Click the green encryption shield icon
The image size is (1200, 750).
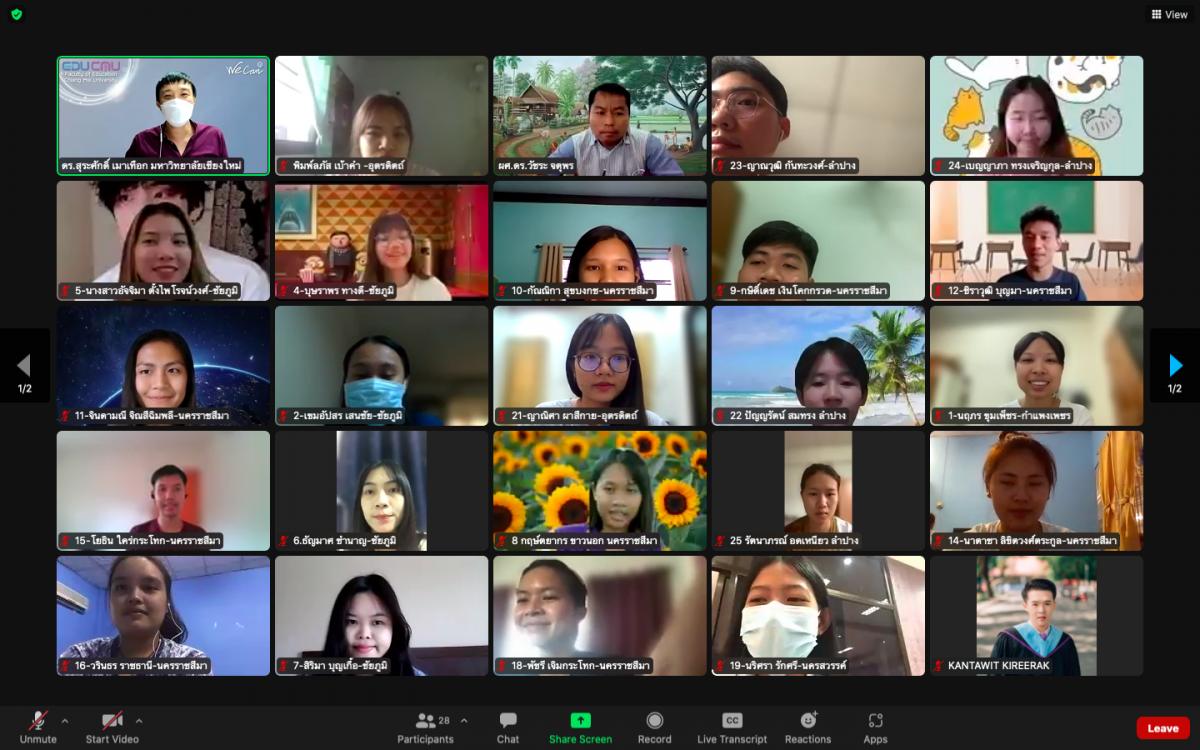16,14
